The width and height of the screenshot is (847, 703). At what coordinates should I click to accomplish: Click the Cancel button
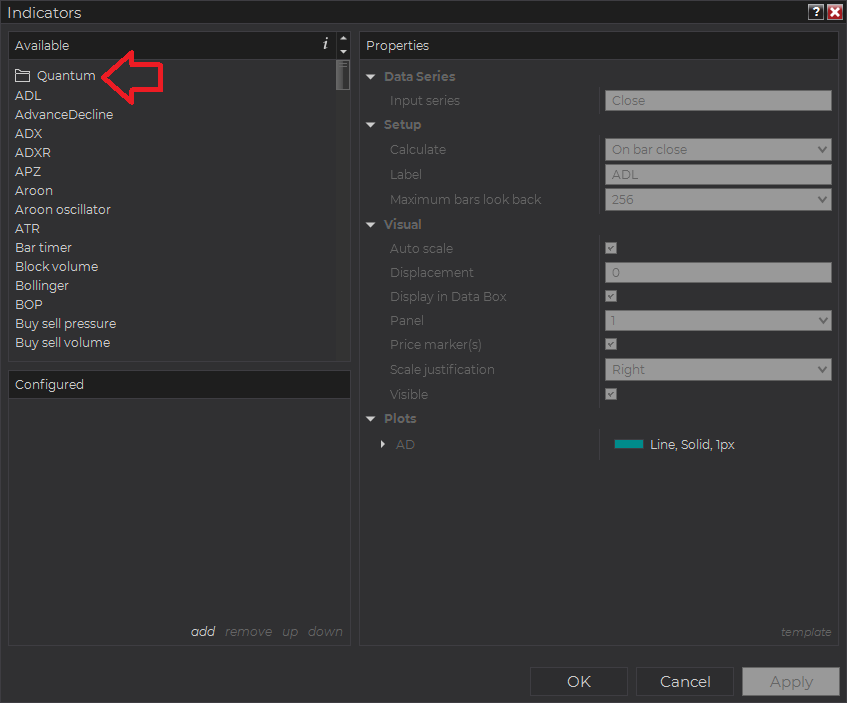pyautogui.click(x=684, y=681)
